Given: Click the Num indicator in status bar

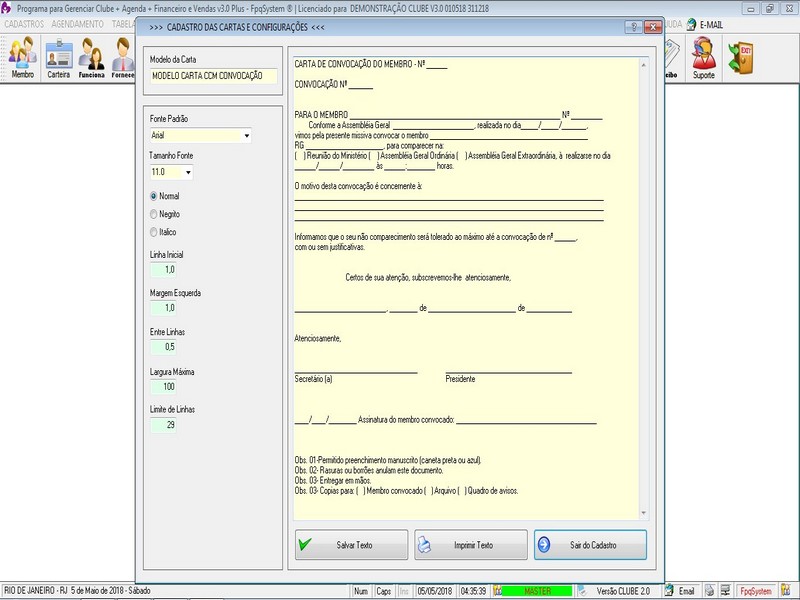Looking at the screenshot, I should pyautogui.click(x=361, y=591).
